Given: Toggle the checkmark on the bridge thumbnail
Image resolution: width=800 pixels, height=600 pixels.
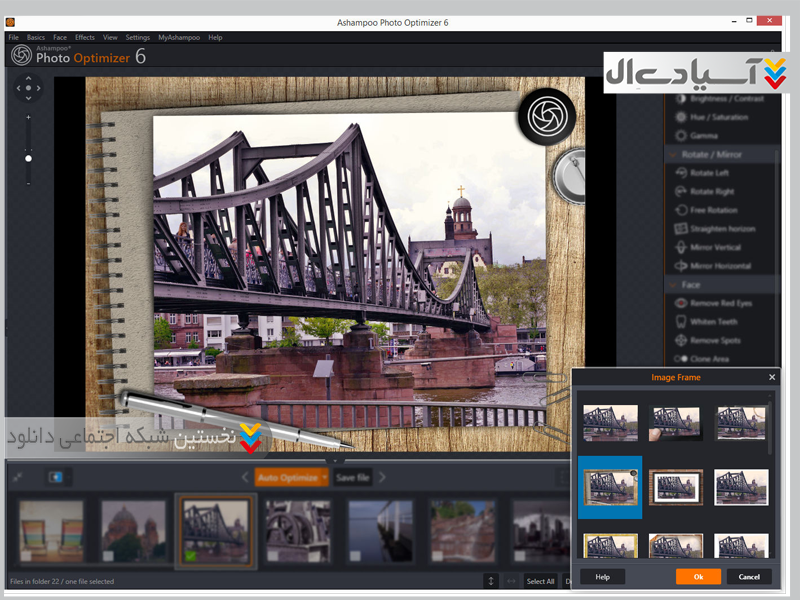Looking at the screenshot, I should pyautogui.click(x=190, y=555).
